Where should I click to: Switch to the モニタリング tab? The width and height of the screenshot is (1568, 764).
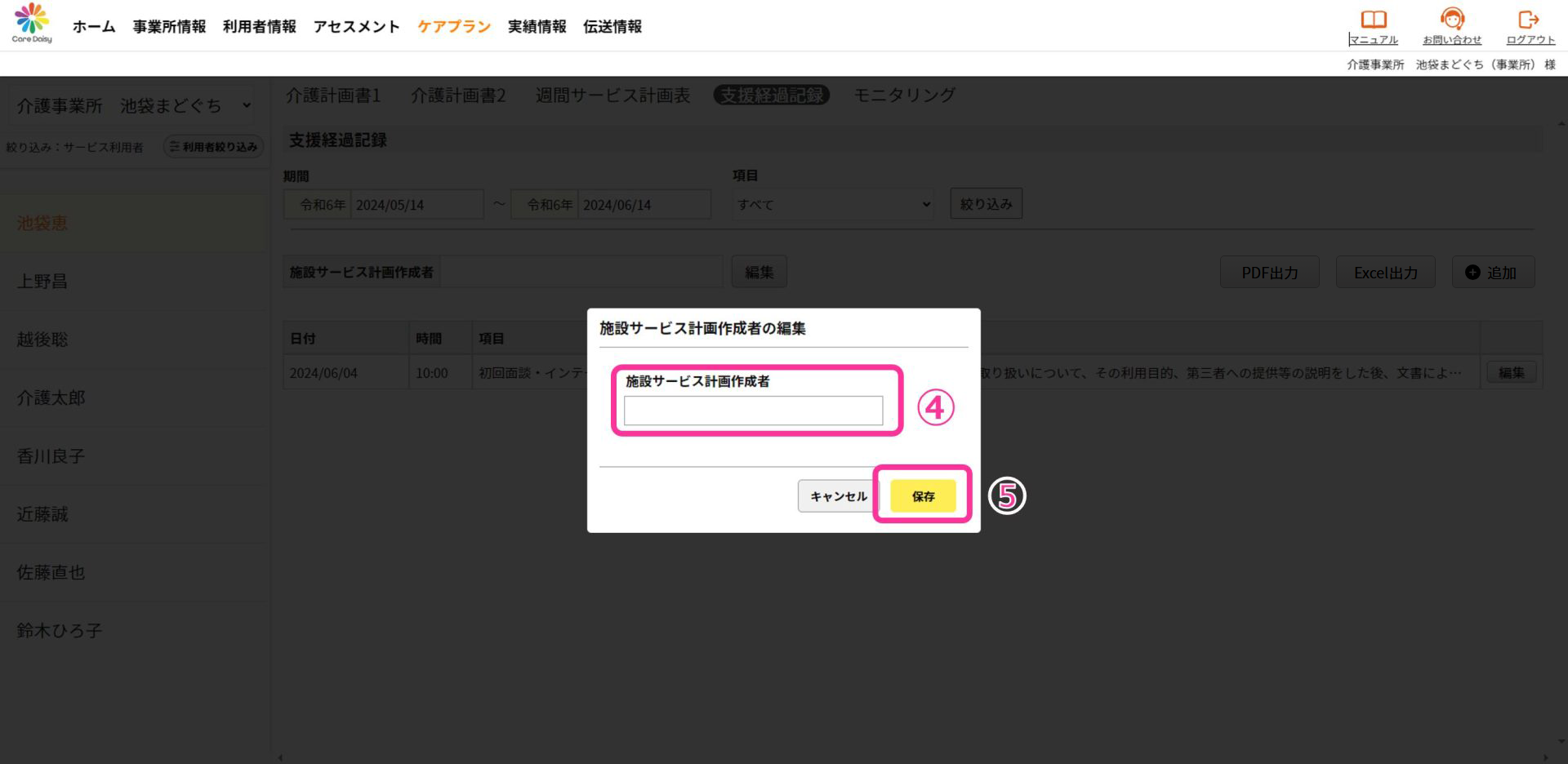pyautogui.click(x=904, y=95)
